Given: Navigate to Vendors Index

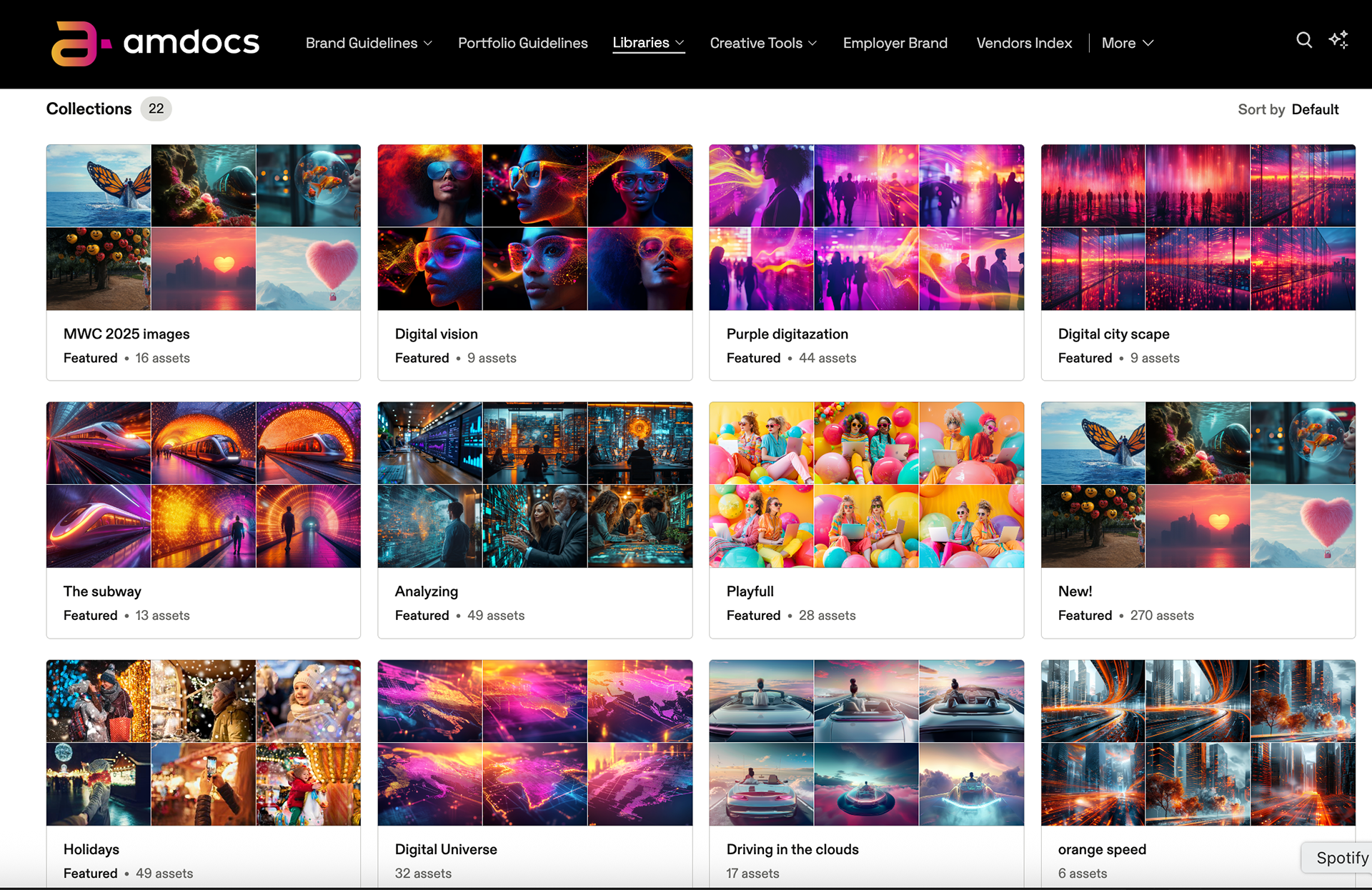Looking at the screenshot, I should [1023, 44].
